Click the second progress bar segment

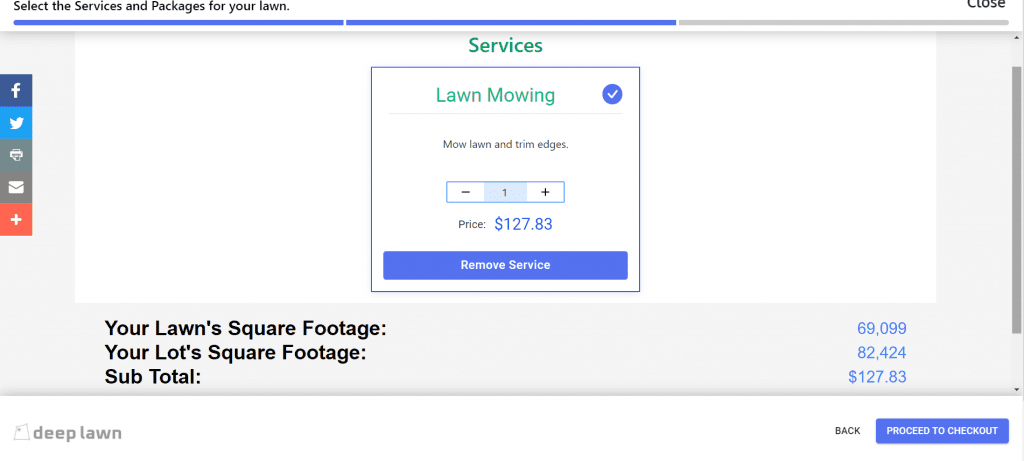pyautogui.click(x=511, y=22)
